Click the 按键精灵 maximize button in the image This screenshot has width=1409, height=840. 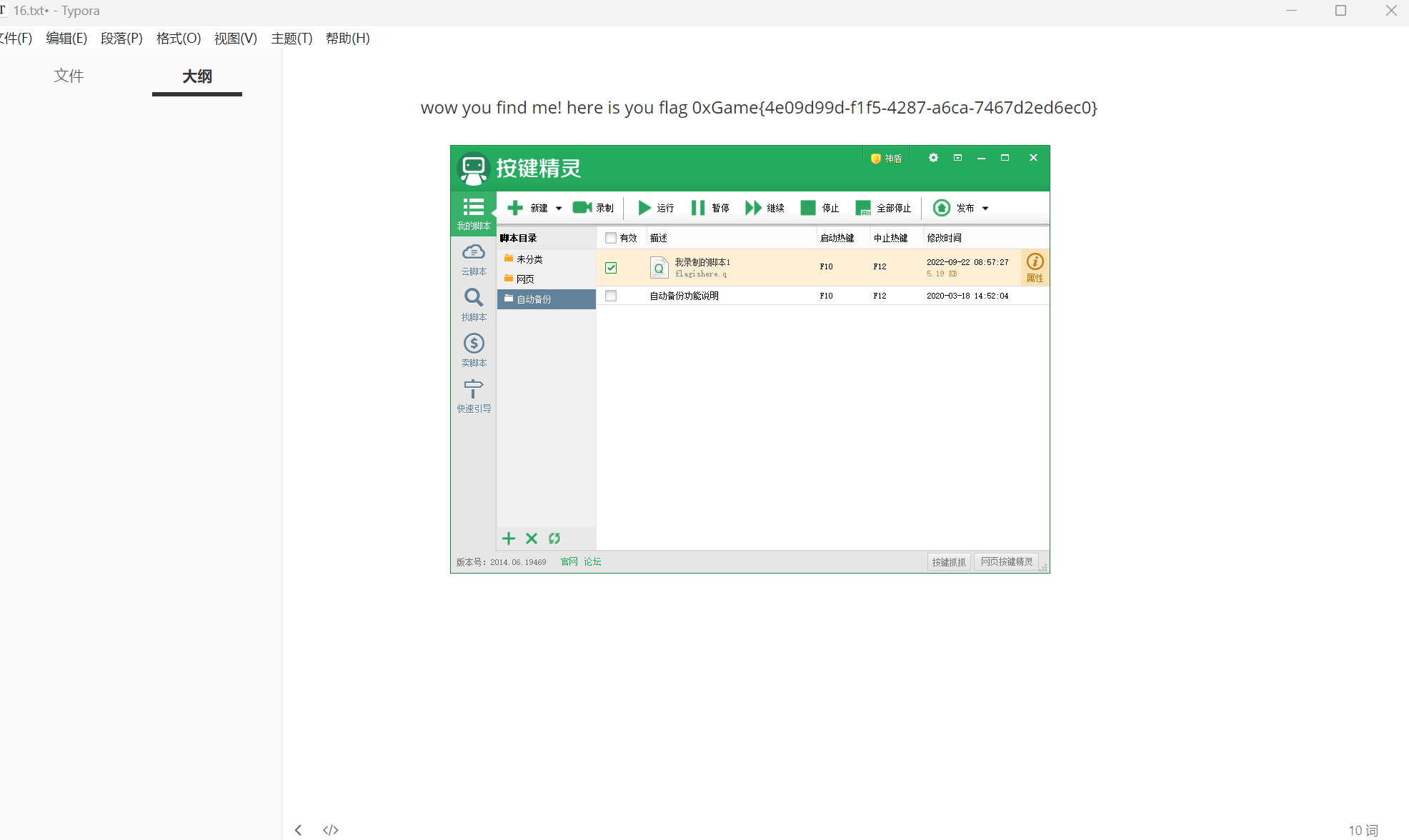[x=1005, y=158]
